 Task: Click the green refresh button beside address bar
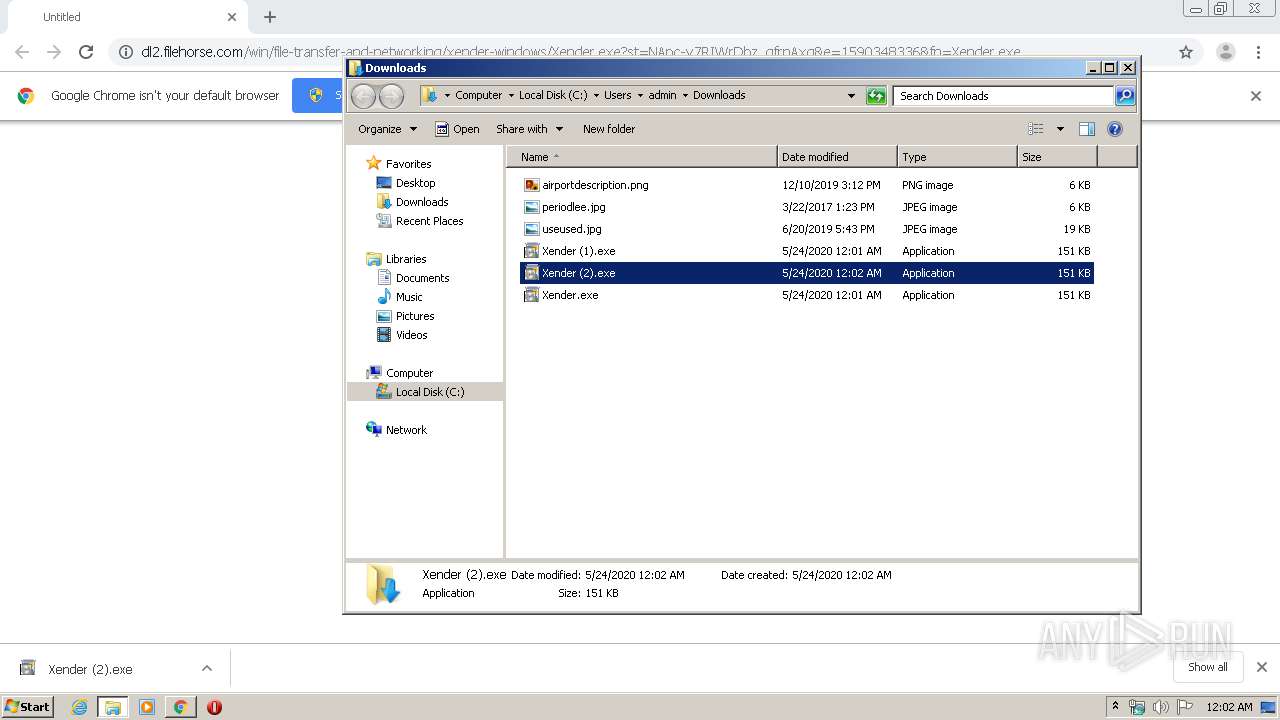click(876, 96)
